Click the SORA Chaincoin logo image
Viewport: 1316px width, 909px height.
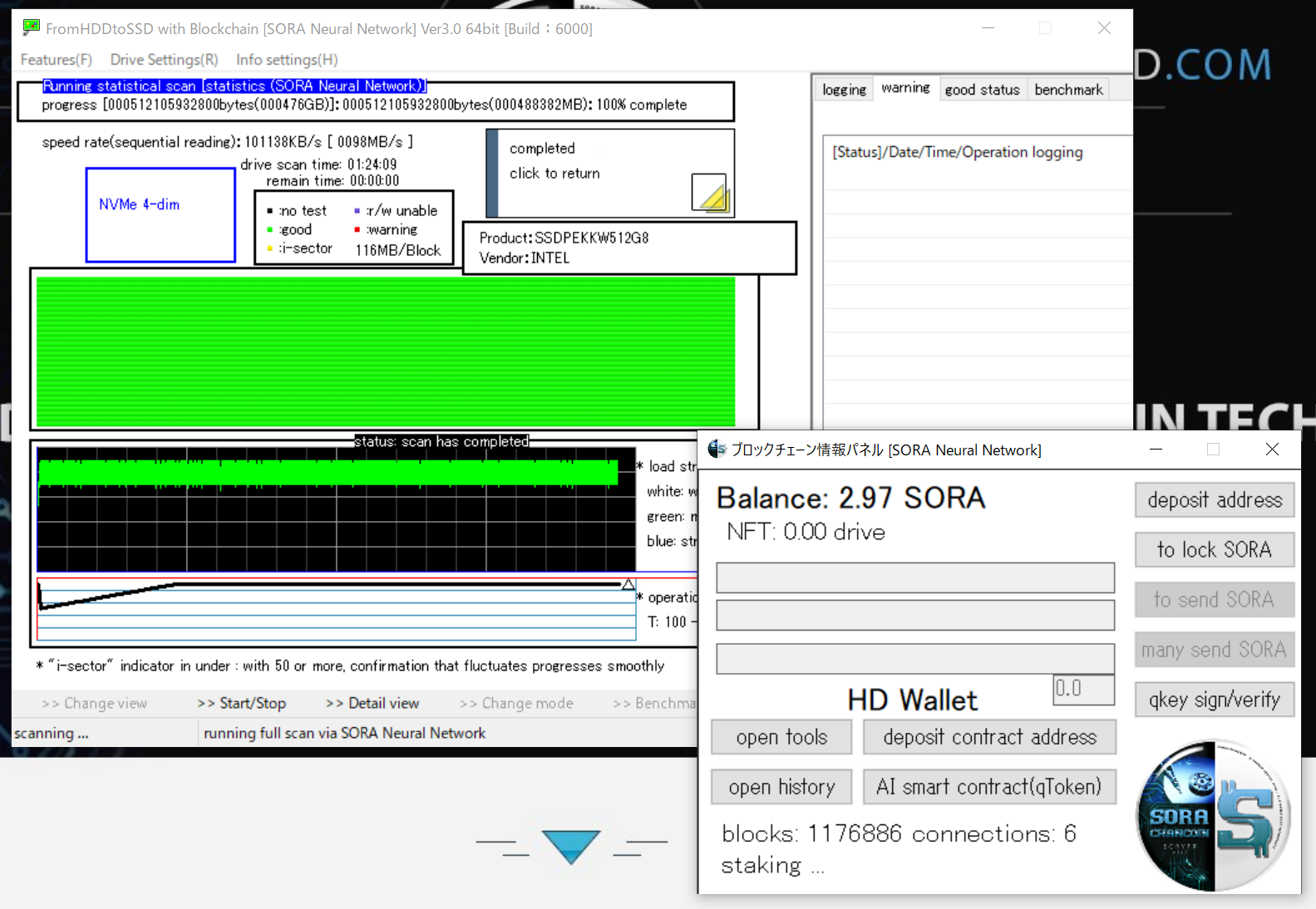point(1213,815)
